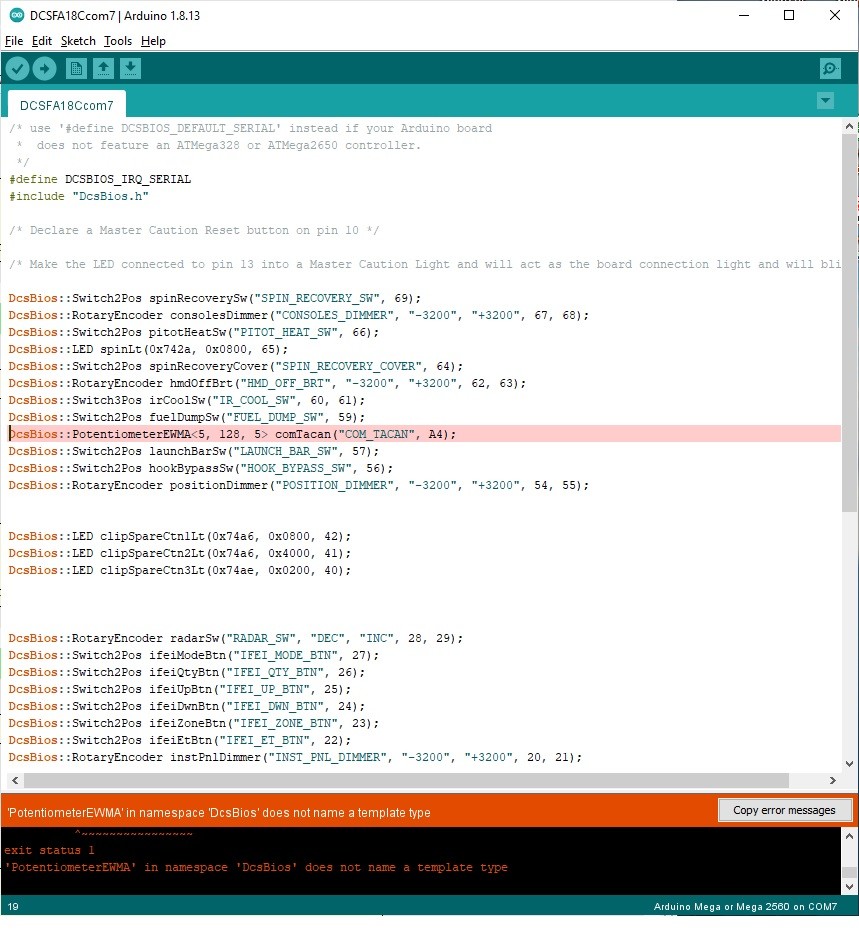
Task: Click the ifeiModeBtn line
Action: (194, 655)
